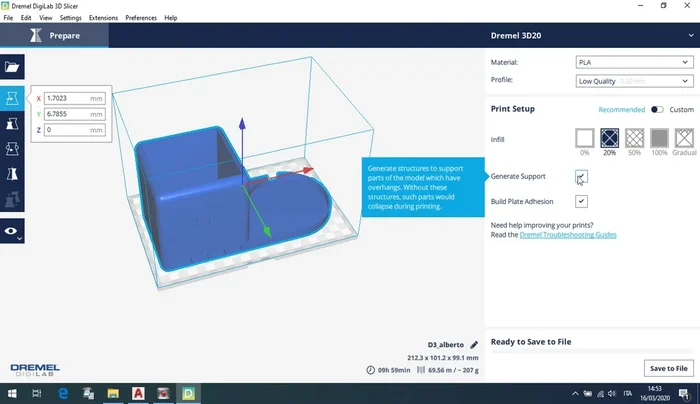Screen dimensions: 700x404
Task: Open file with the folder icon
Action: (13, 68)
